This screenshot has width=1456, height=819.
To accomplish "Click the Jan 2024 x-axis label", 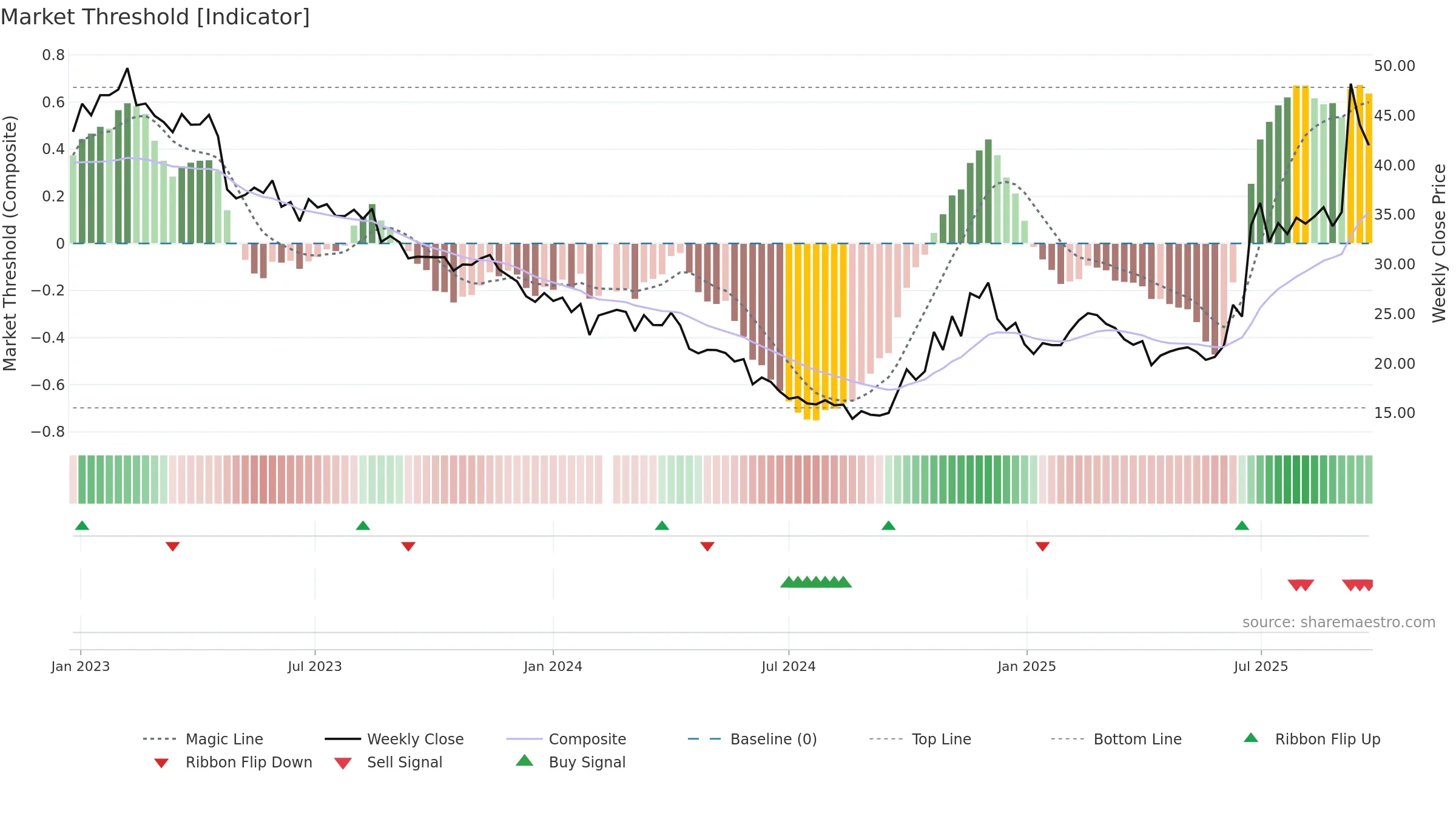I will pyautogui.click(x=553, y=666).
